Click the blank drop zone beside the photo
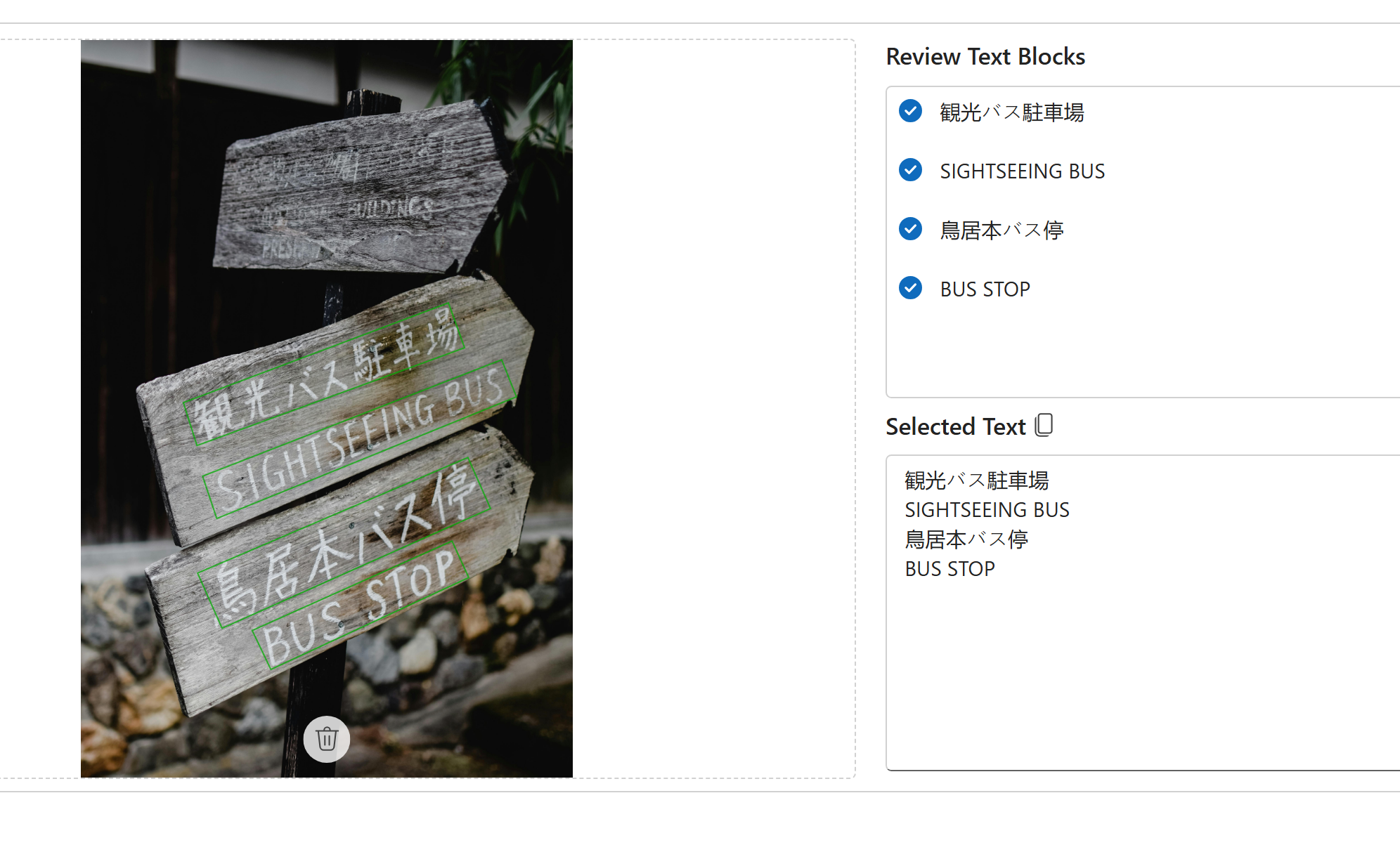The height and width of the screenshot is (864, 1400). (713, 407)
